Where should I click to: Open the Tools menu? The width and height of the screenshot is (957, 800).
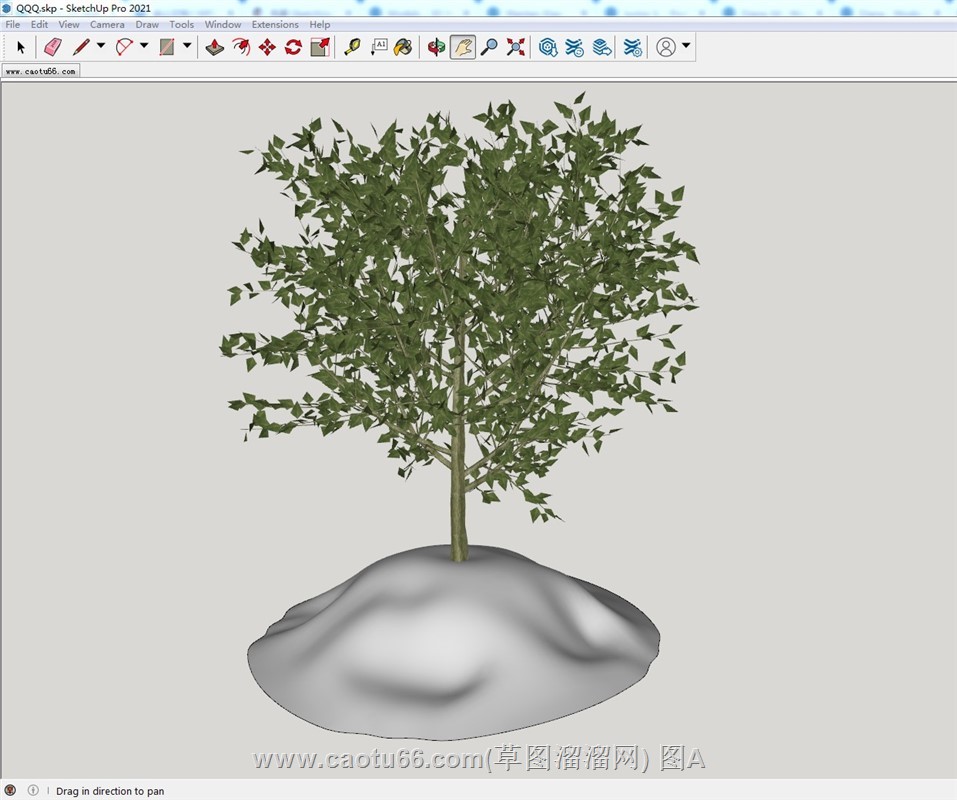181,24
